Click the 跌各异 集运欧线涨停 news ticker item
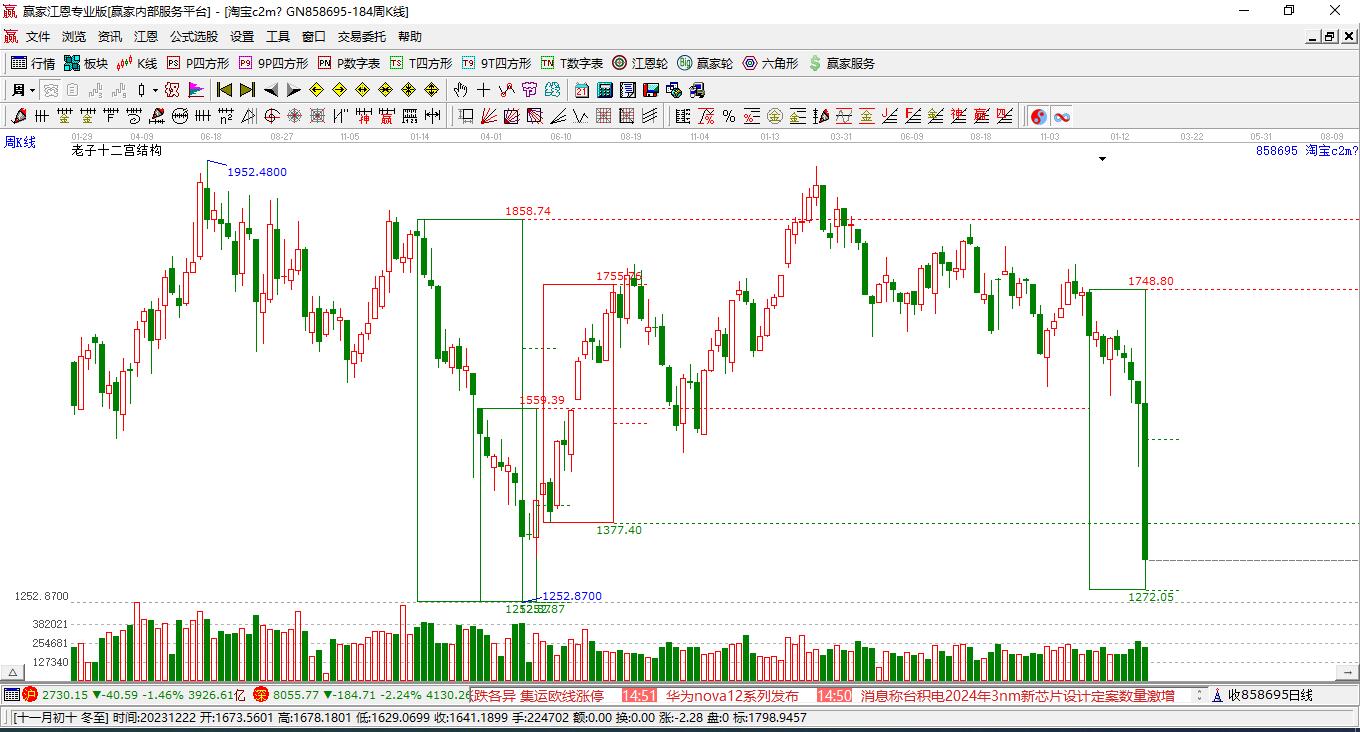 (x=539, y=696)
